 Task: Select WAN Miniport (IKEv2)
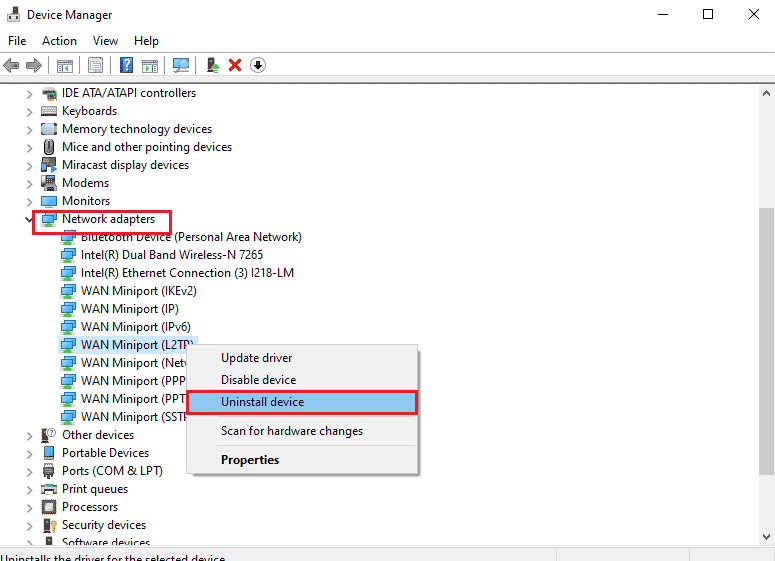click(138, 291)
